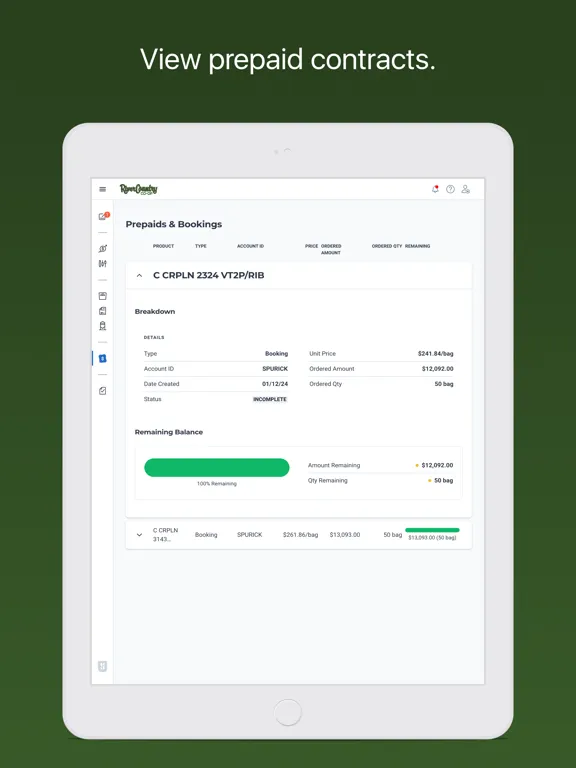Click the $13,093.00 (50 bag) progress bar
Viewport: 576px width, 768px height.
click(x=432, y=530)
